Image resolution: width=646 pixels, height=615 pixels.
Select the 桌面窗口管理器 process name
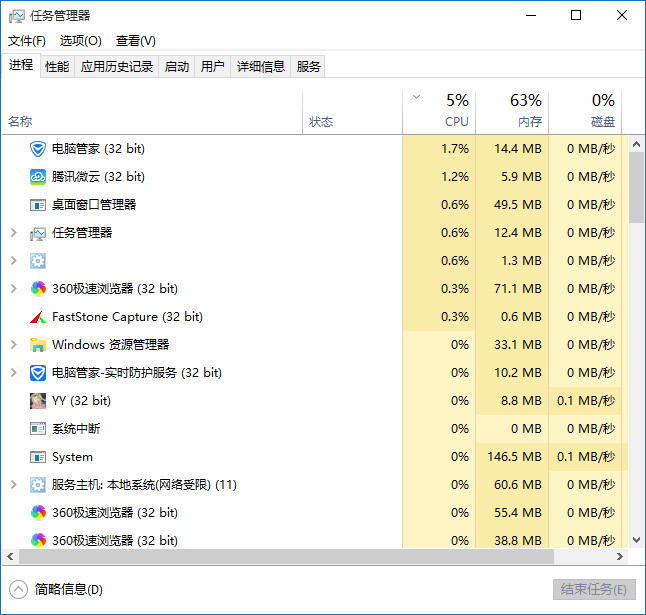(94, 205)
